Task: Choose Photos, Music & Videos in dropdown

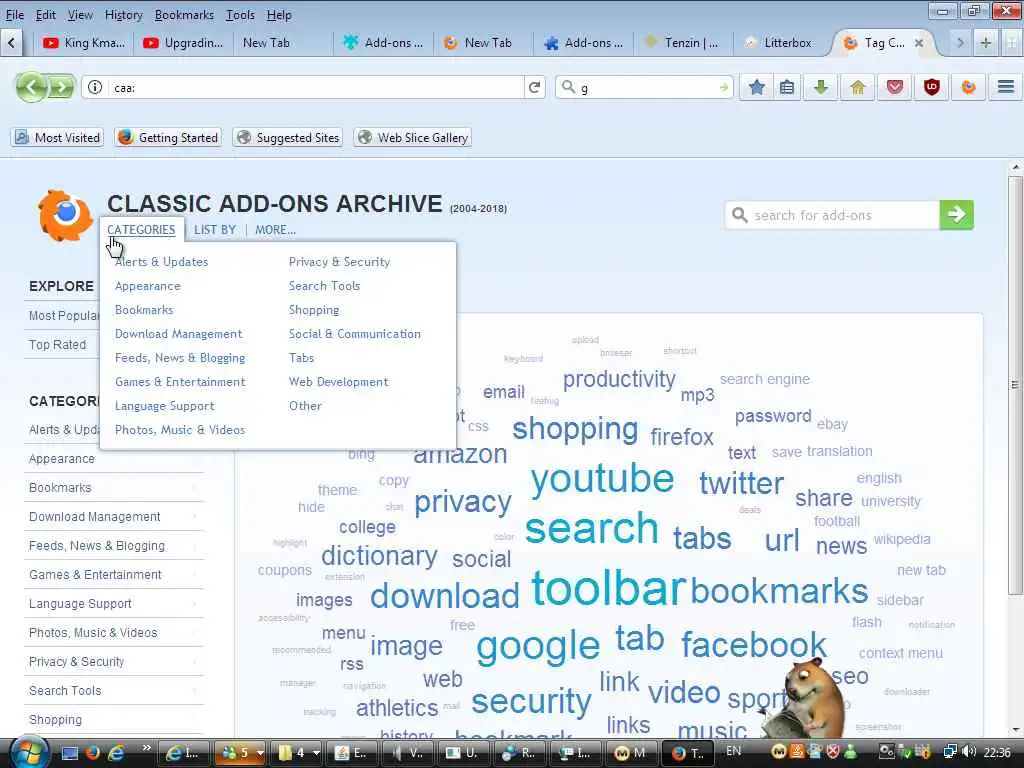Action: tap(180, 430)
